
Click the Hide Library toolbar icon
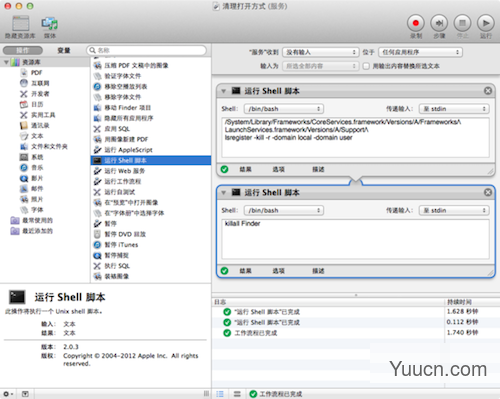tap(21, 23)
